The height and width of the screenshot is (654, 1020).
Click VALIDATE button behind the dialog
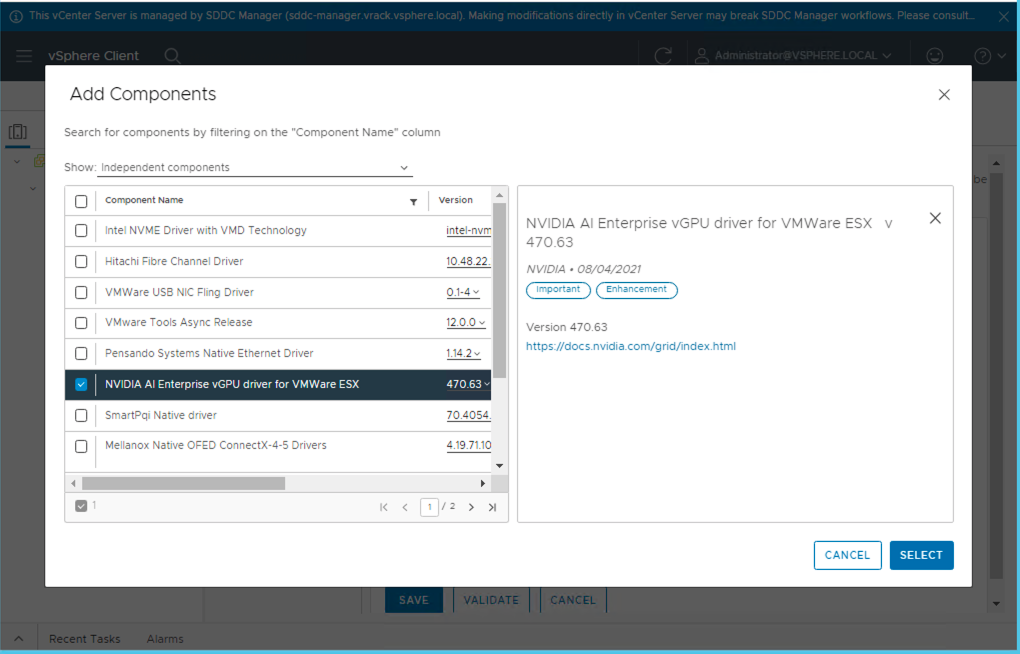click(491, 600)
